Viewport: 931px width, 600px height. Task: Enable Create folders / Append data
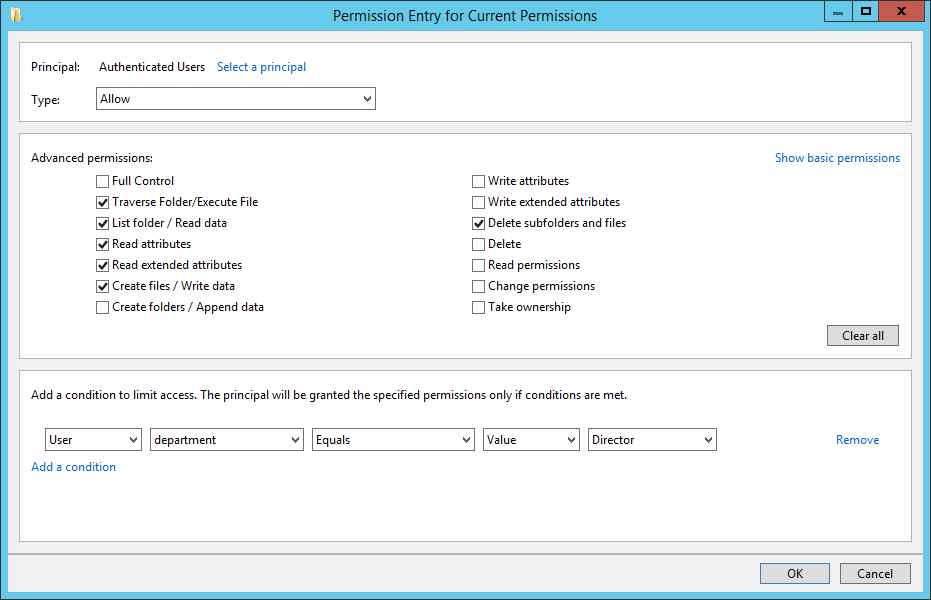click(102, 307)
